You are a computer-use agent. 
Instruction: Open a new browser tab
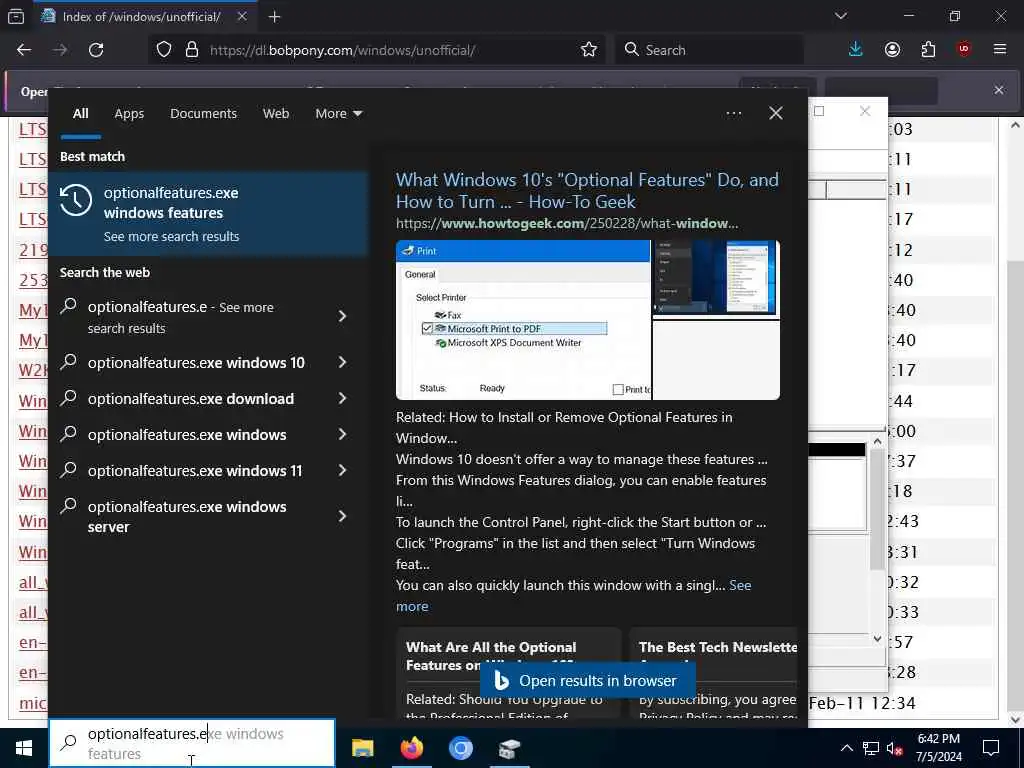[274, 16]
